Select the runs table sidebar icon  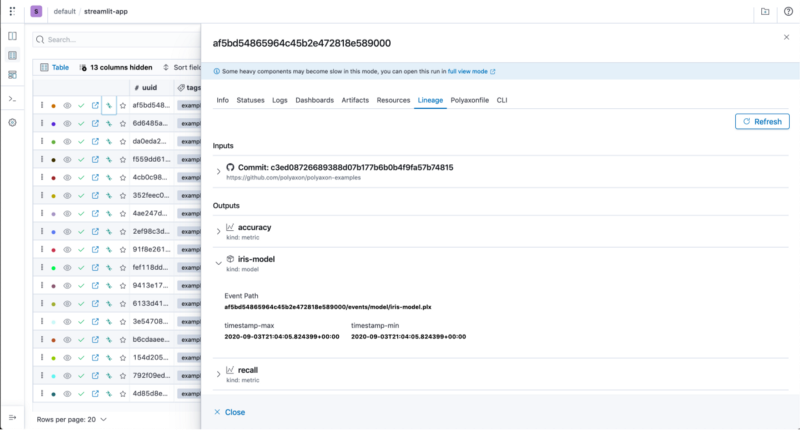click(12, 55)
